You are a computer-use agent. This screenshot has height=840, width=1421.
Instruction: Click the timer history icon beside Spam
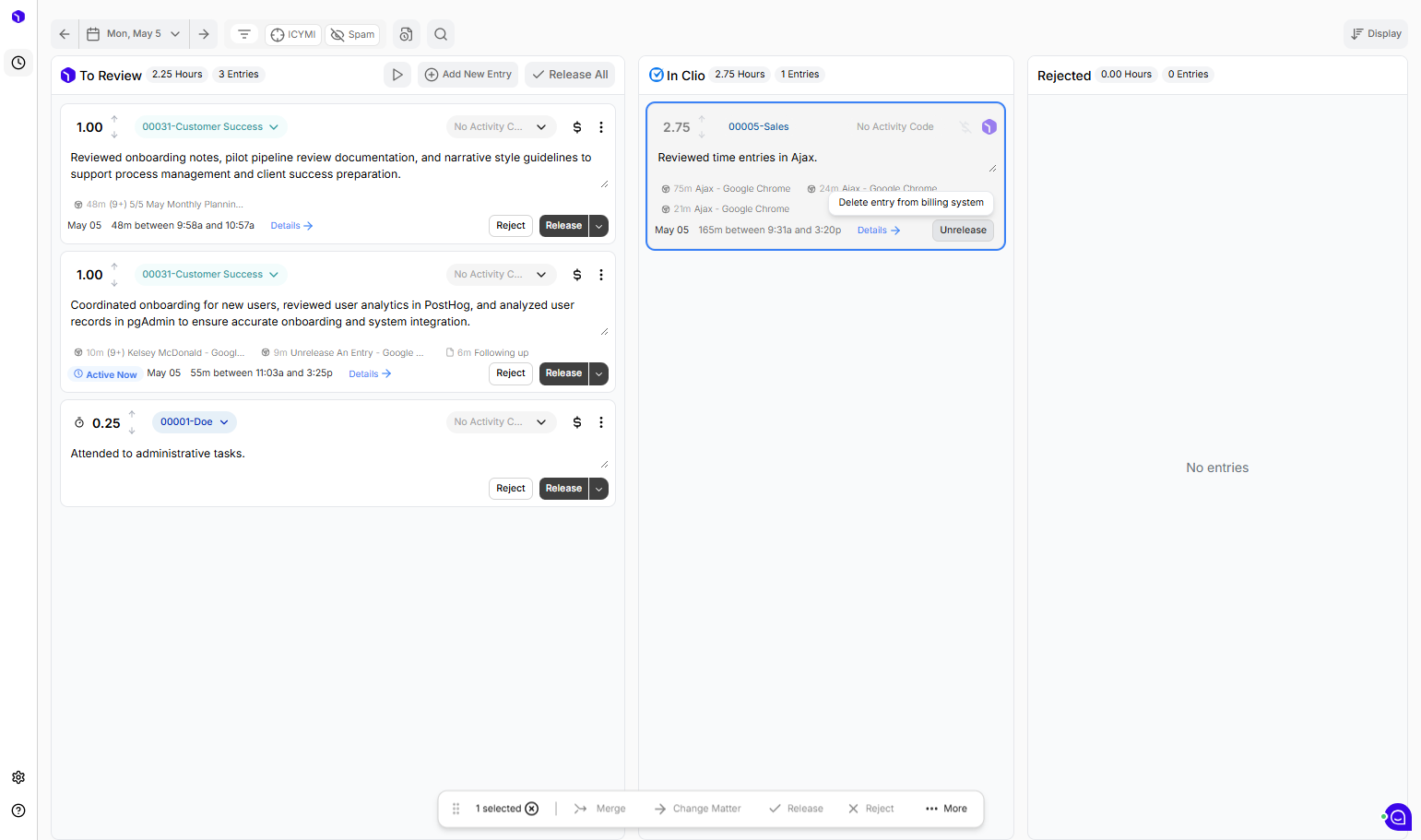click(x=406, y=34)
